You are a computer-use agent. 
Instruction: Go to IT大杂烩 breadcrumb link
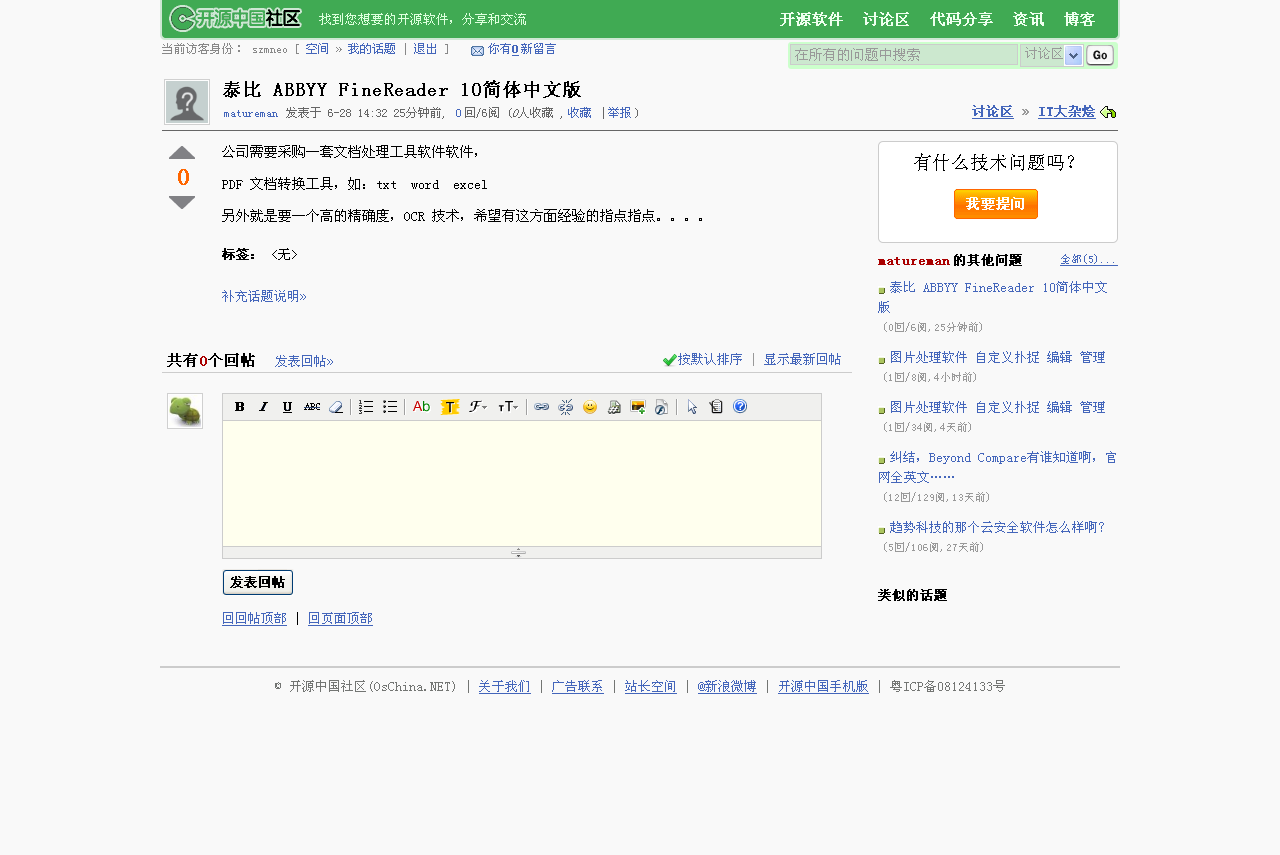point(1066,112)
